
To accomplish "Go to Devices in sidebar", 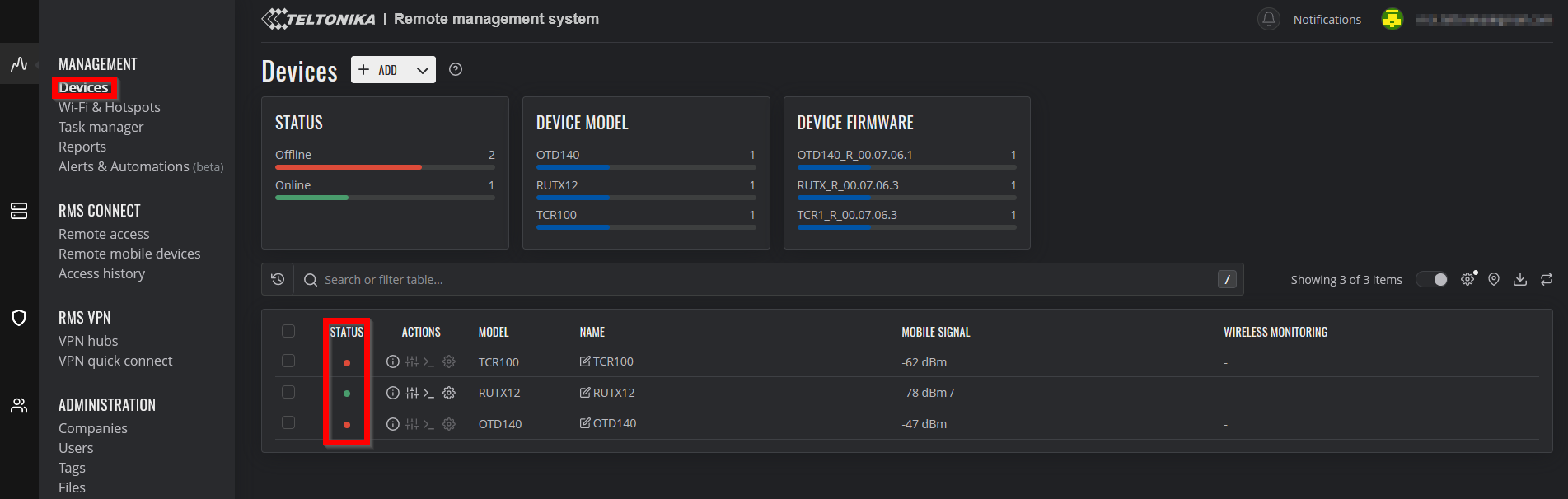I will (83, 87).
